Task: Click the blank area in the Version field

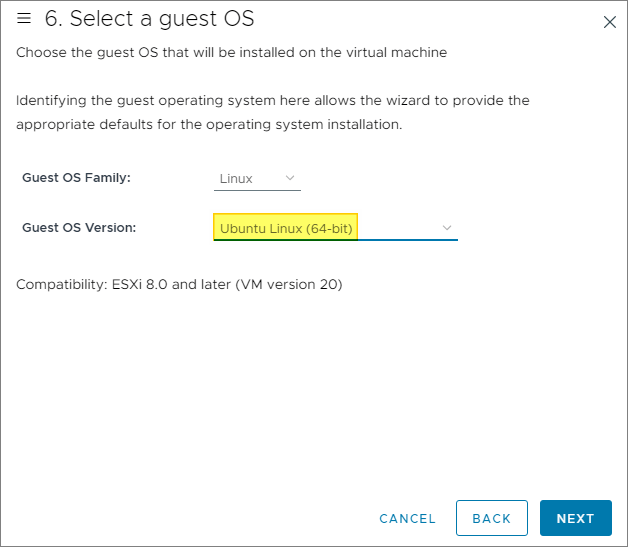Action: click(x=400, y=228)
